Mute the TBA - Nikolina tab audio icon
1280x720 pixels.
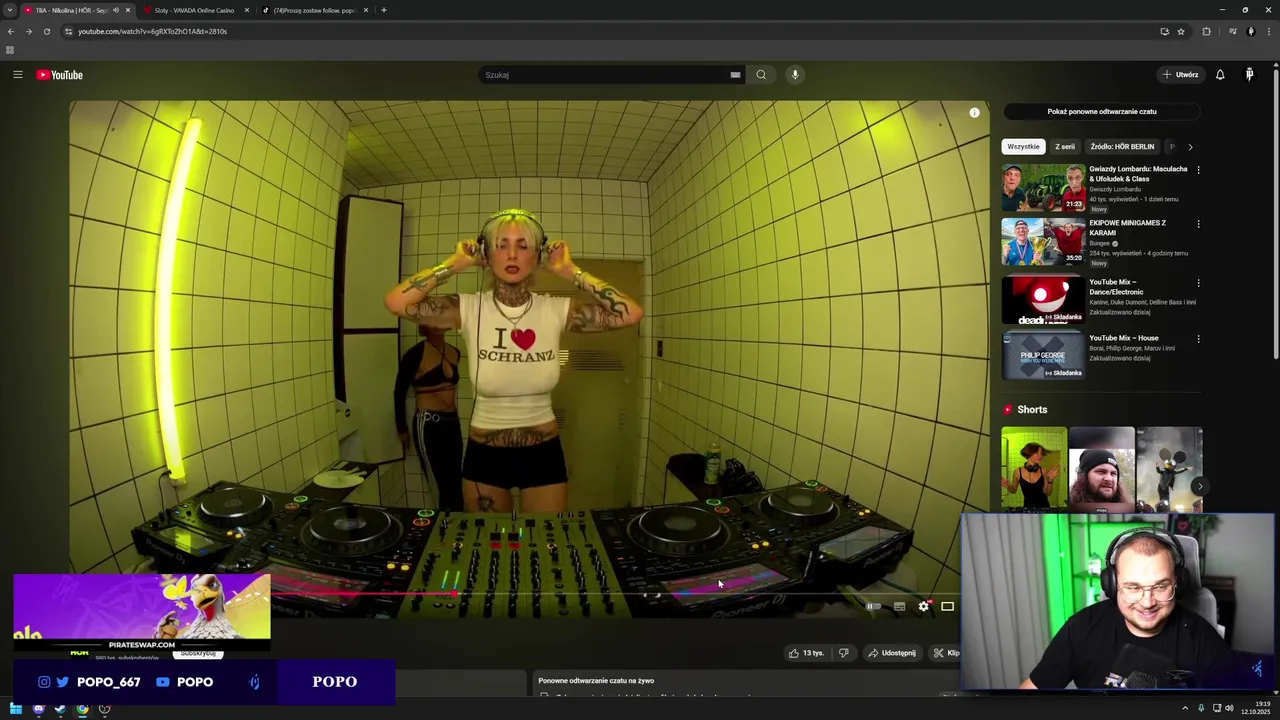coord(115,10)
